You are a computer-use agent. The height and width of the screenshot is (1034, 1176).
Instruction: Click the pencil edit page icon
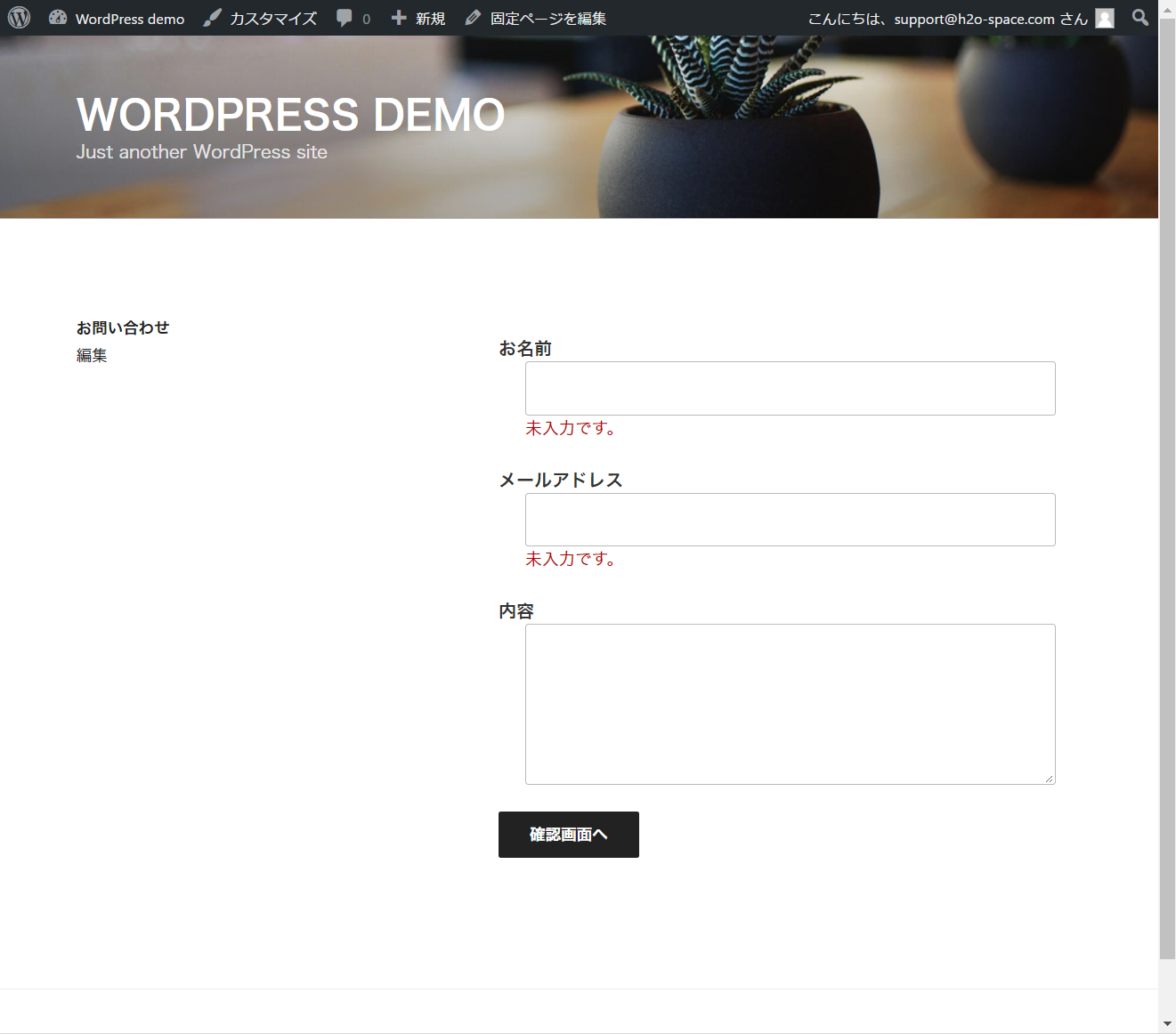point(473,18)
